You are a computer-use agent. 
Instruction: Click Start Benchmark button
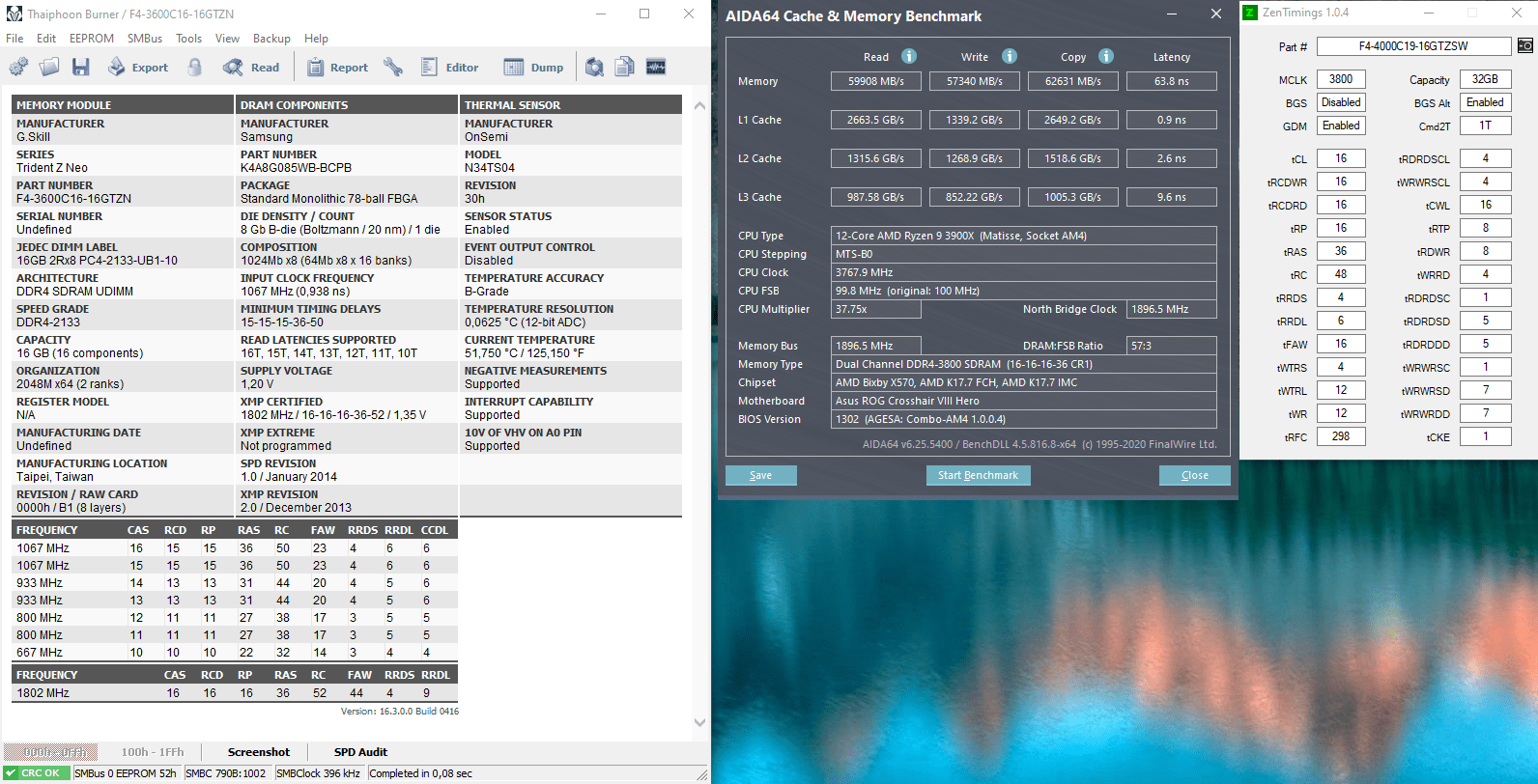tap(979, 475)
